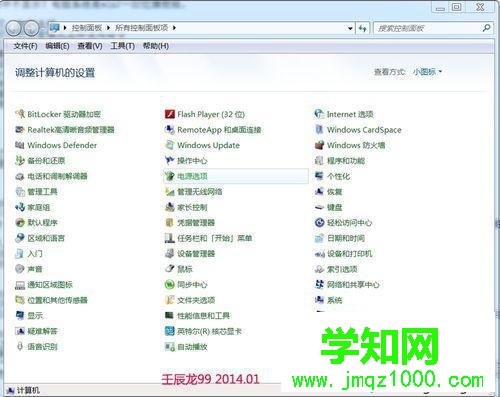Expand the arrow after 所有控制面板项 breadcrumb
Screen dimensions: 500x397
[x=174, y=28]
